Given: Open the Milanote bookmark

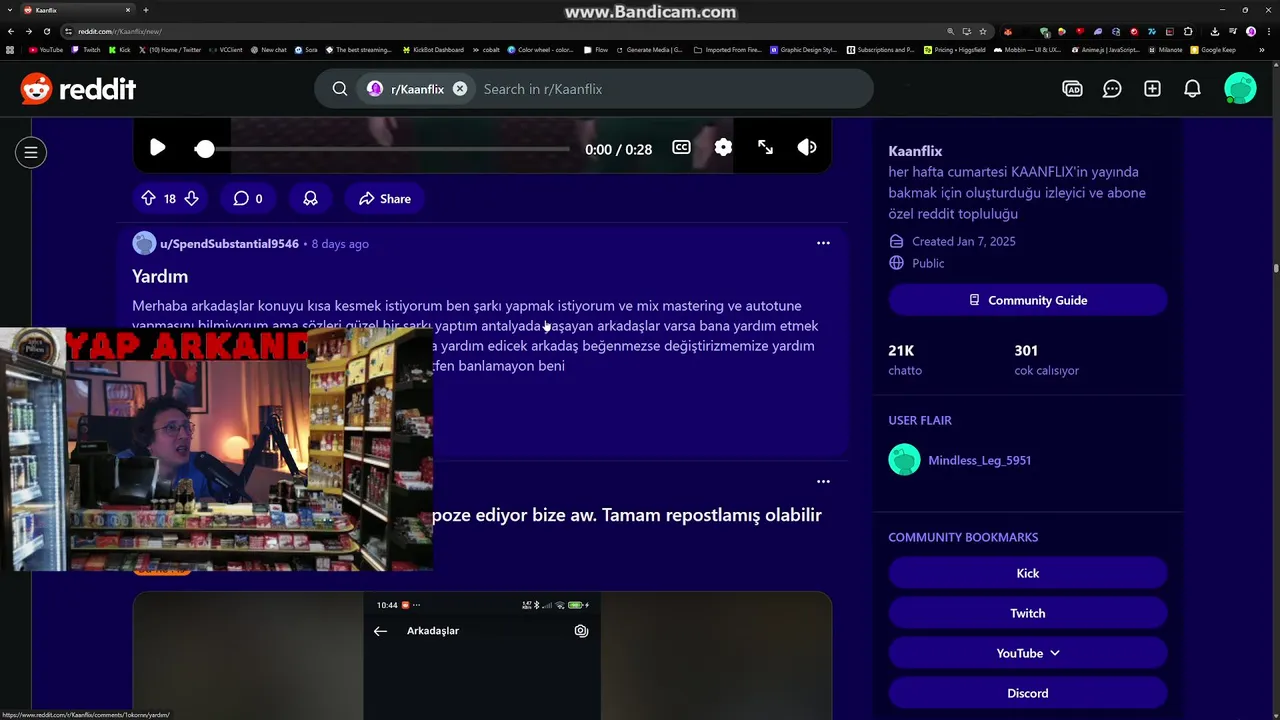Looking at the screenshot, I should 1165,50.
